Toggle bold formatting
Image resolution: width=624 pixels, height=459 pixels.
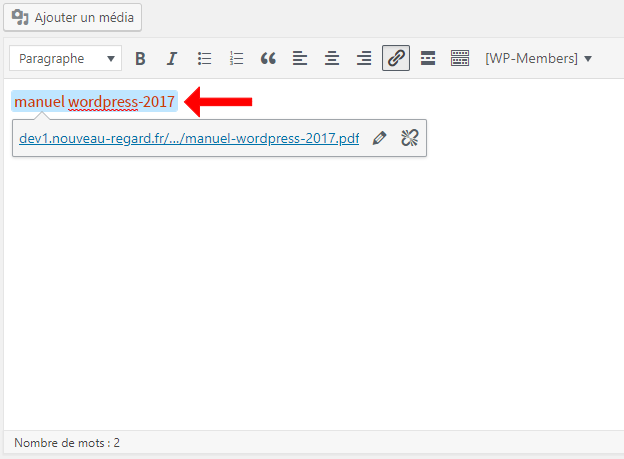click(140, 59)
